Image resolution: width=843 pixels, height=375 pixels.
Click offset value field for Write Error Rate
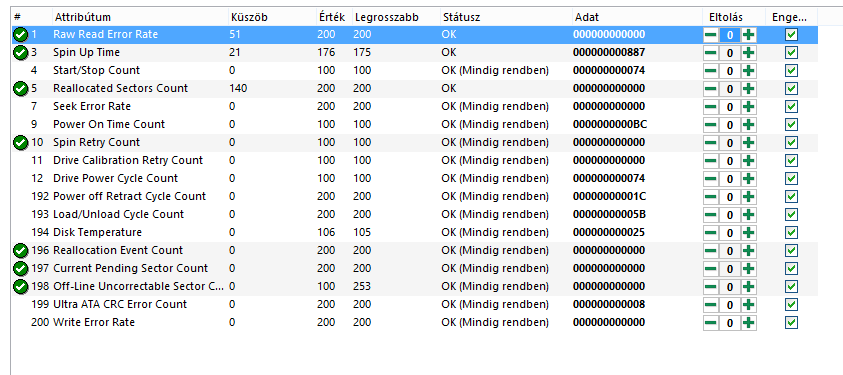pyautogui.click(x=730, y=323)
